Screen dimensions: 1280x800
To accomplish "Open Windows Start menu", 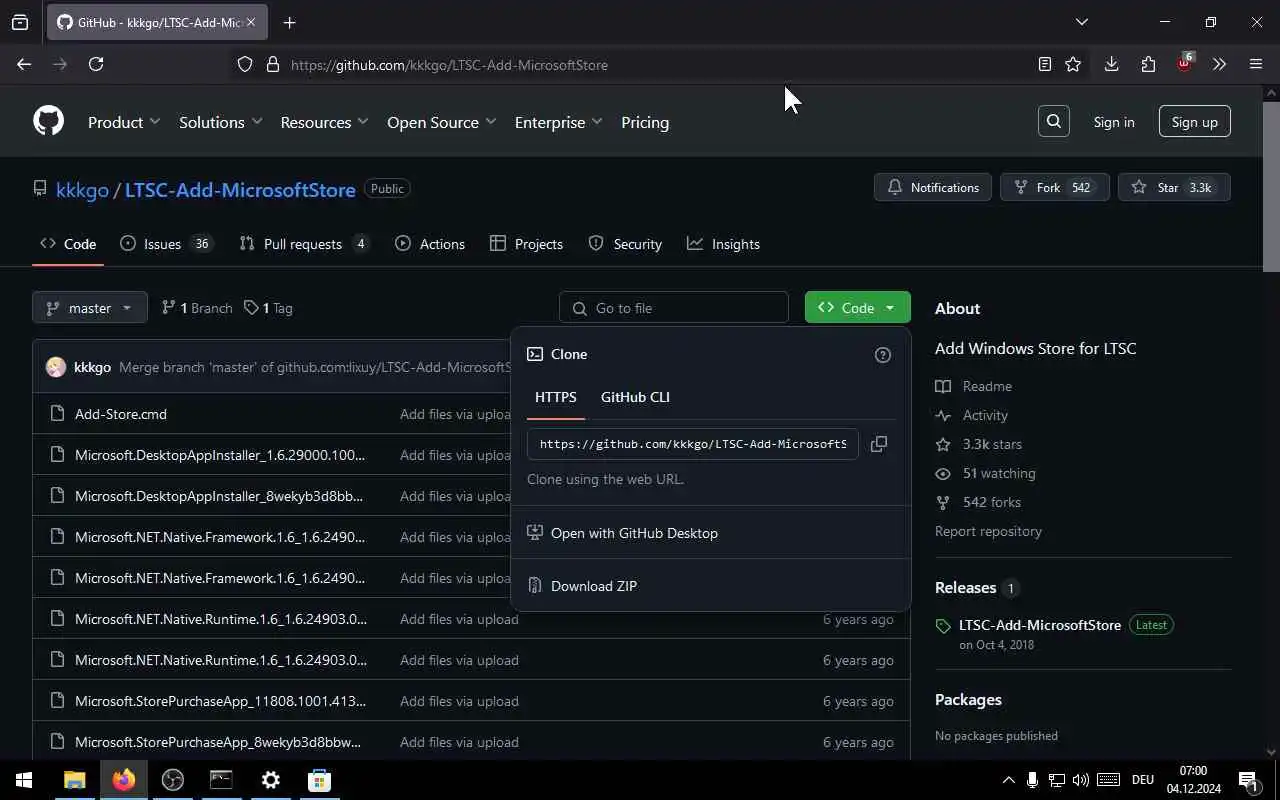I will pos(24,780).
